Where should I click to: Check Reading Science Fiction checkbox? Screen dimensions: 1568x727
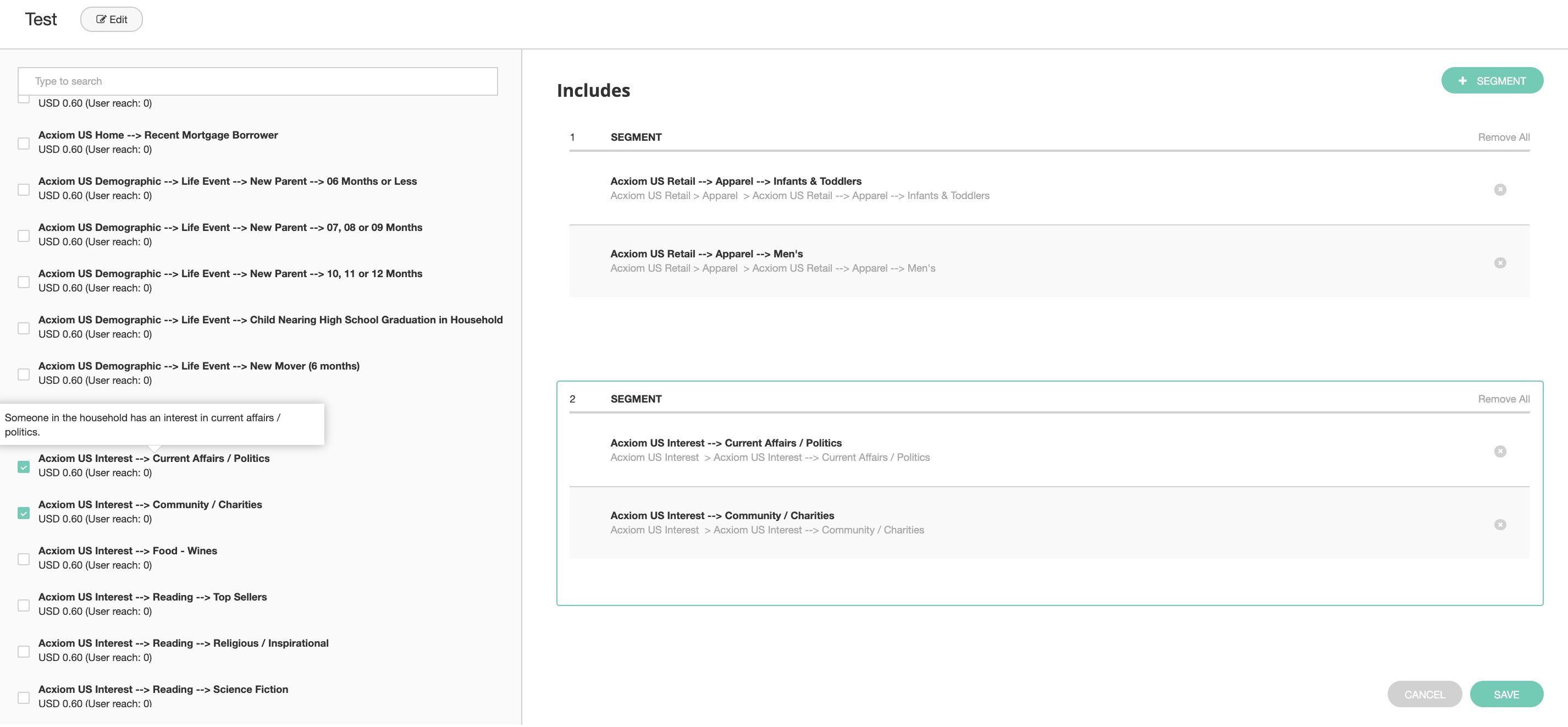pos(24,698)
